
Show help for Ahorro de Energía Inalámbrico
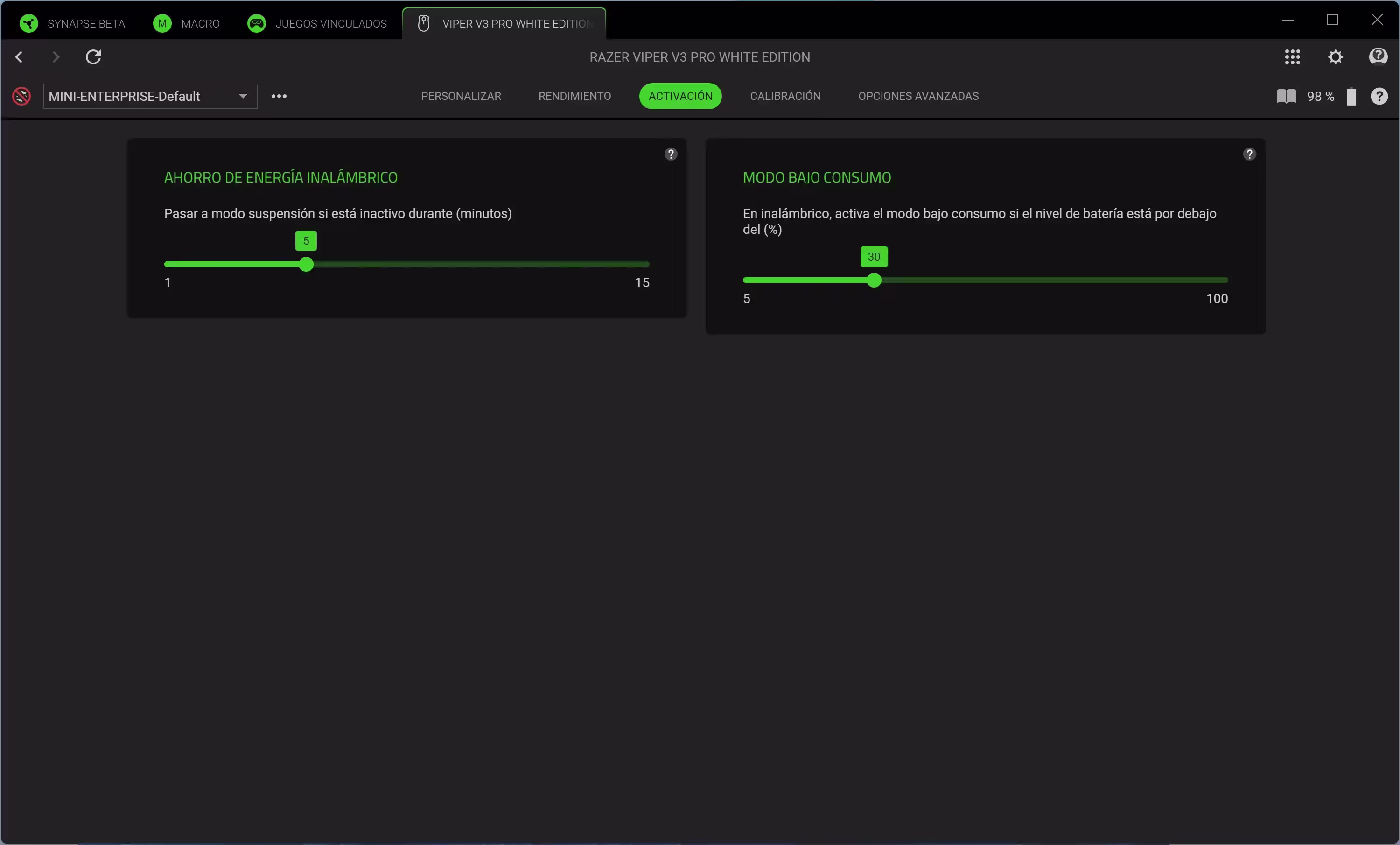click(671, 154)
